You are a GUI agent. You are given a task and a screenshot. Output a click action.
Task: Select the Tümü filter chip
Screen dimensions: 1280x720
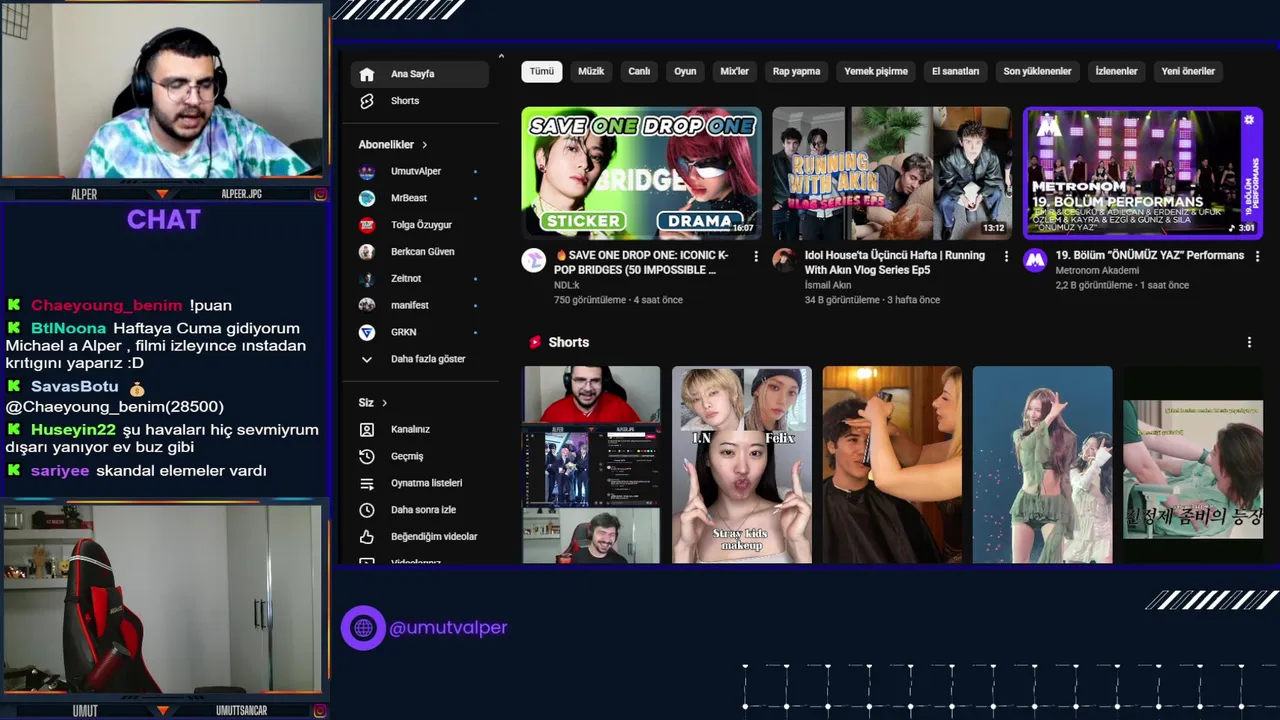click(542, 71)
